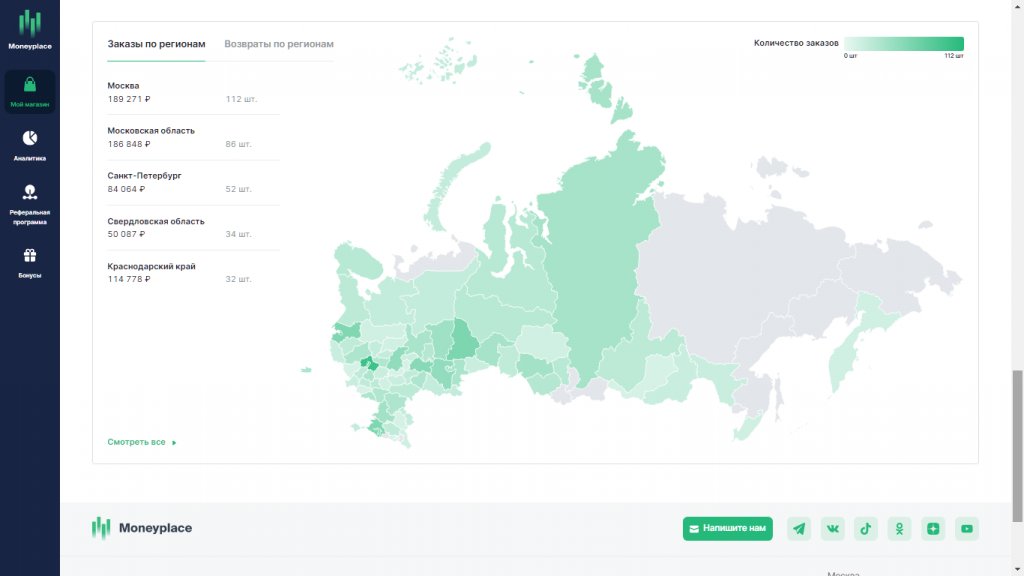The image size is (1024, 576).
Task: Click the Количество заказов gradient scale
Action: 903,44
